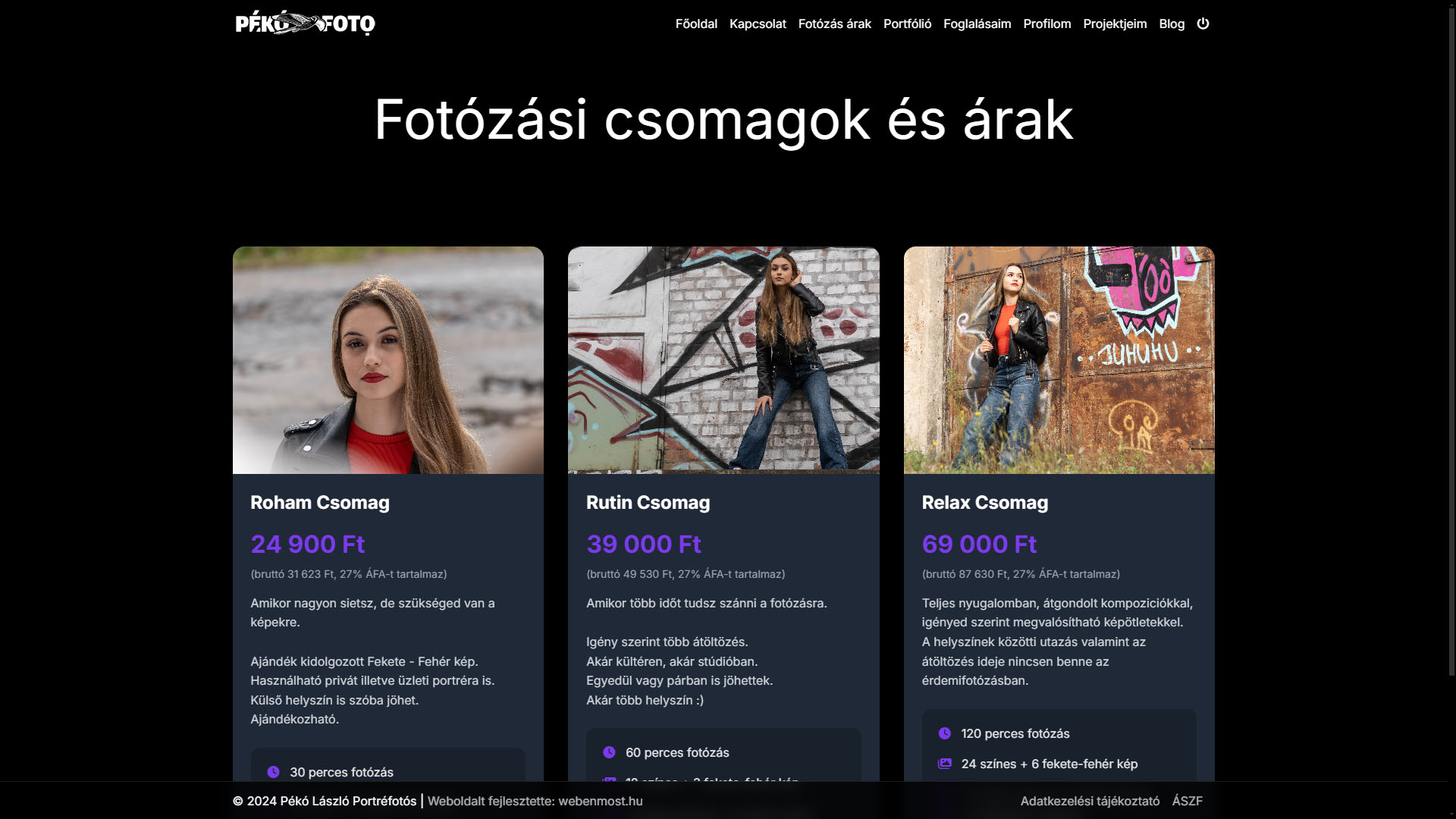
Task: Click Rutin Csomag graffiti wall photo
Action: [x=723, y=360]
